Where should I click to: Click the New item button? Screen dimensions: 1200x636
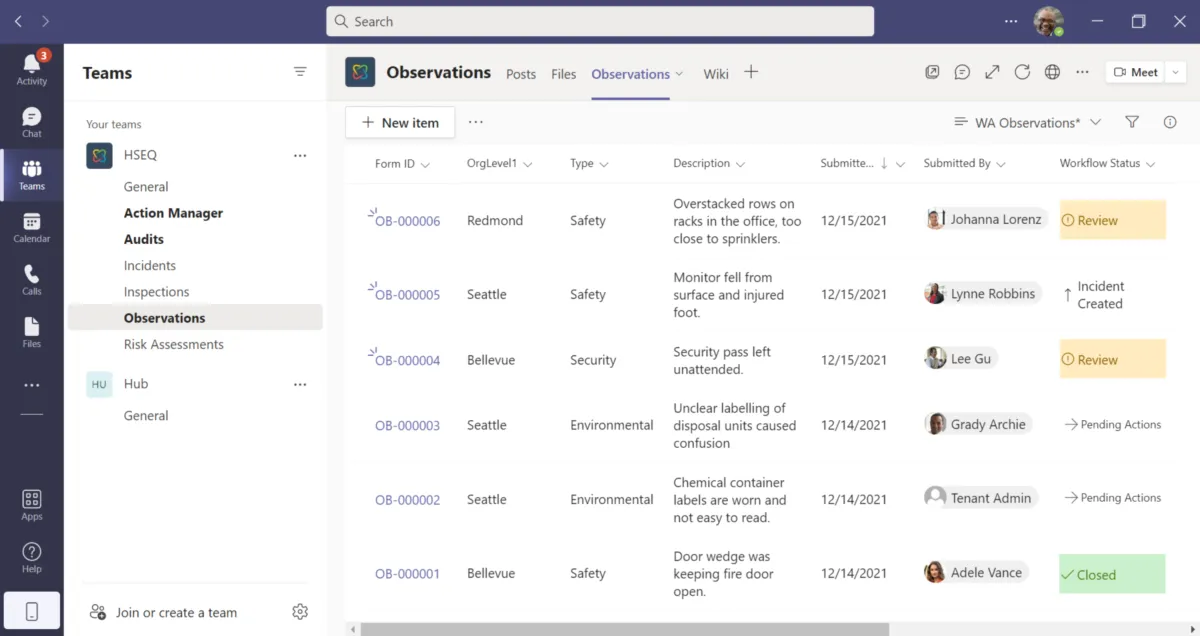pyautogui.click(x=400, y=122)
